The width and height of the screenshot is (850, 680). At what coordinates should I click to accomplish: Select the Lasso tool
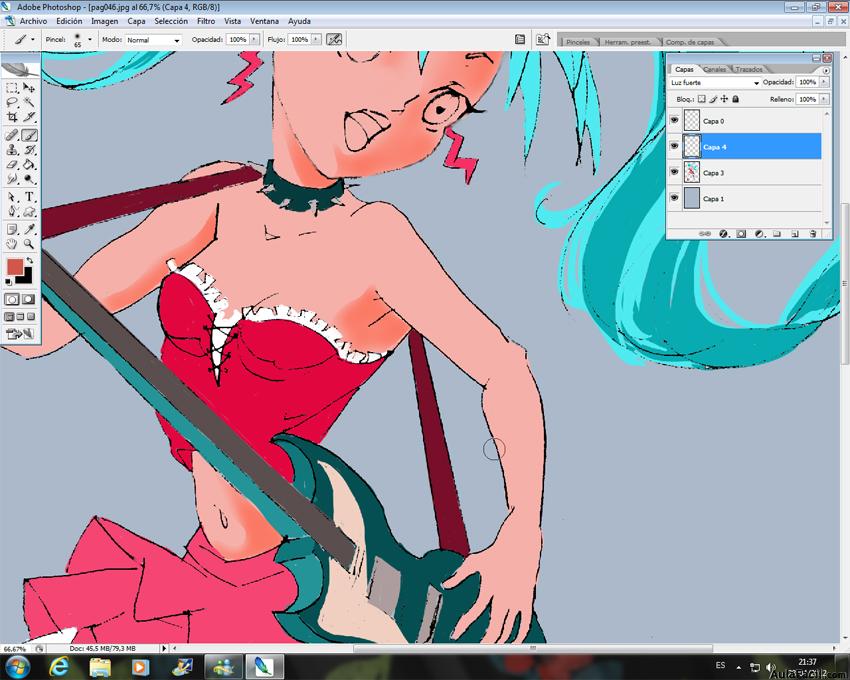pyautogui.click(x=12, y=102)
